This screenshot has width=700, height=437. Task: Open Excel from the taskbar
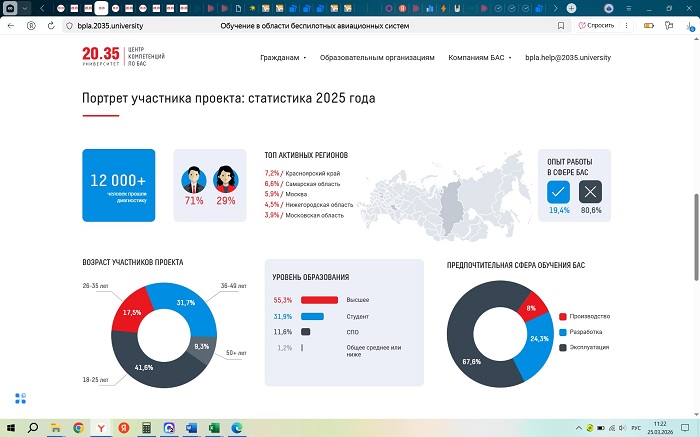click(214, 428)
